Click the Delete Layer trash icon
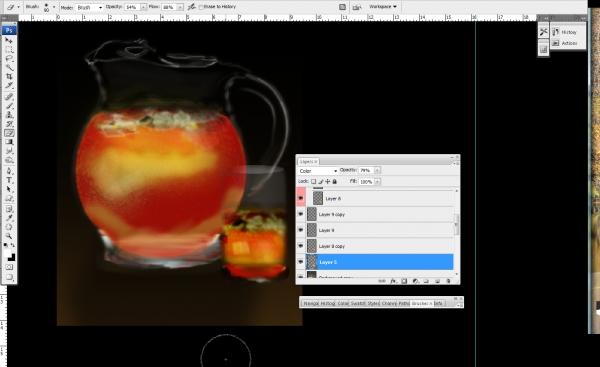 (x=448, y=281)
